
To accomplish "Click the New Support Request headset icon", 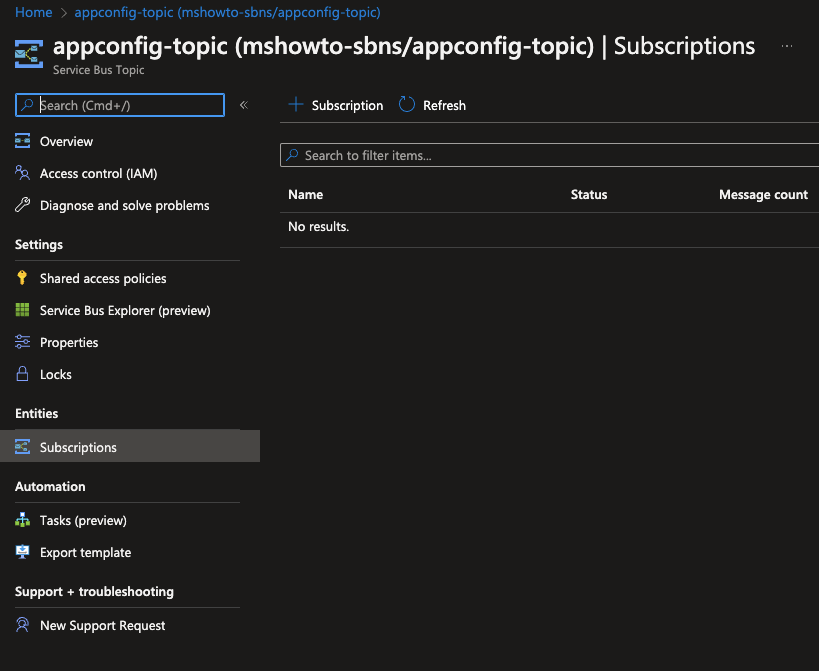I will (x=22, y=625).
